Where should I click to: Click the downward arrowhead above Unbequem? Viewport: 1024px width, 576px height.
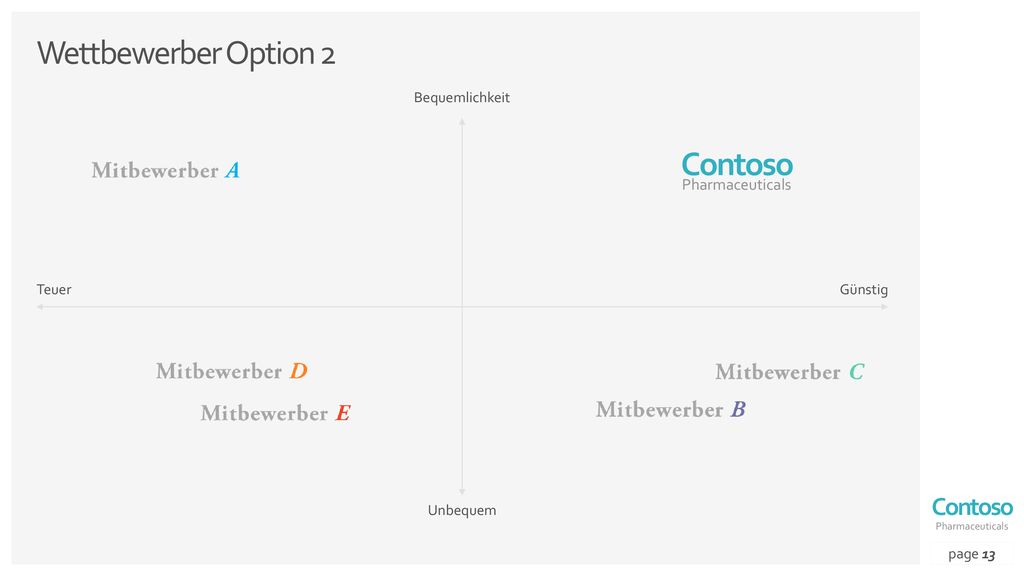462,491
